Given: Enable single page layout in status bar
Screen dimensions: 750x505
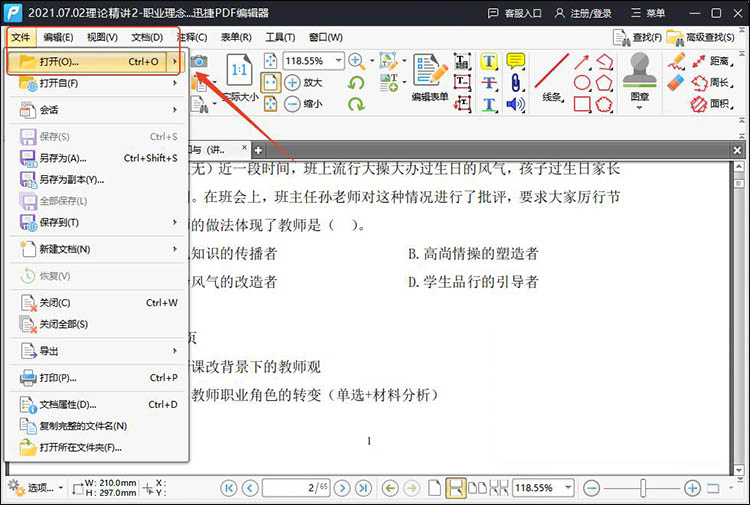Looking at the screenshot, I should click(x=434, y=488).
